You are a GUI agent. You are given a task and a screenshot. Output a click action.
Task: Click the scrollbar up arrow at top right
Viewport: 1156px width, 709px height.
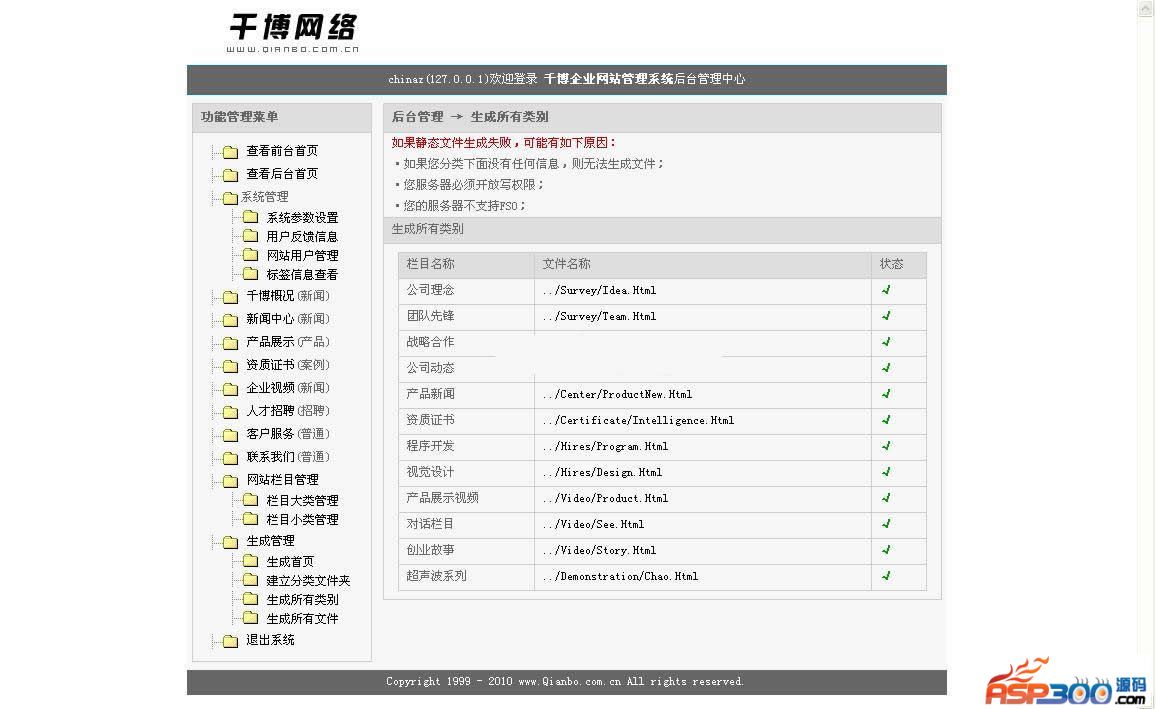(1146, 8)
